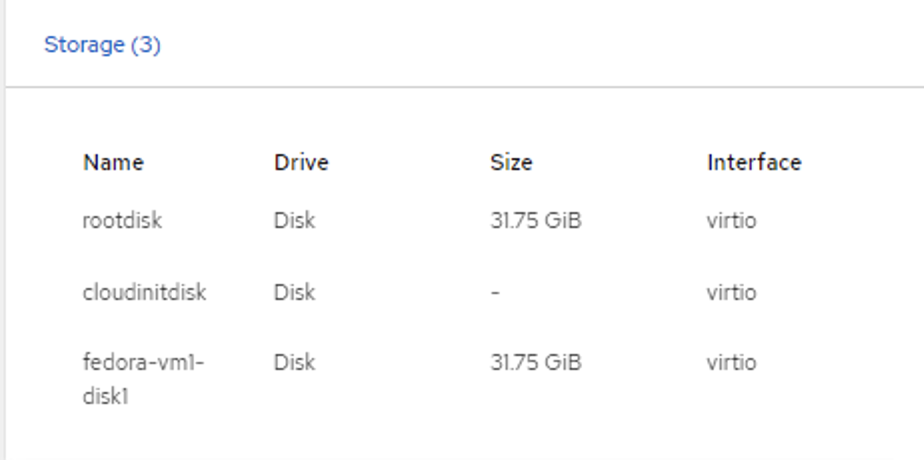Sort by the Interface column header
The height and width of the screenshot is (460, 924).
point(754,162)
